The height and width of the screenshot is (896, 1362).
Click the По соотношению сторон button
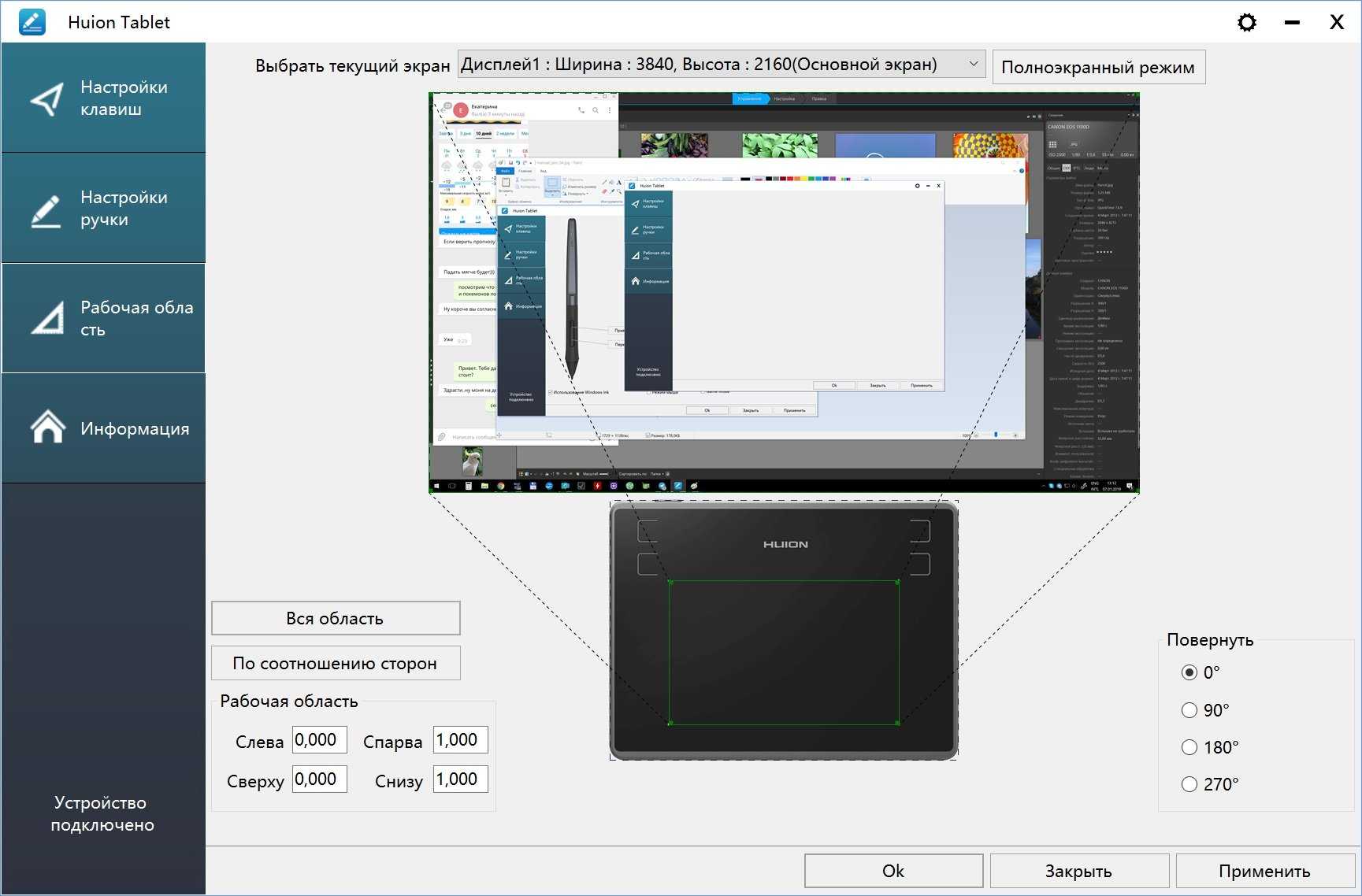pyautogui.click(x=336, y=663)
